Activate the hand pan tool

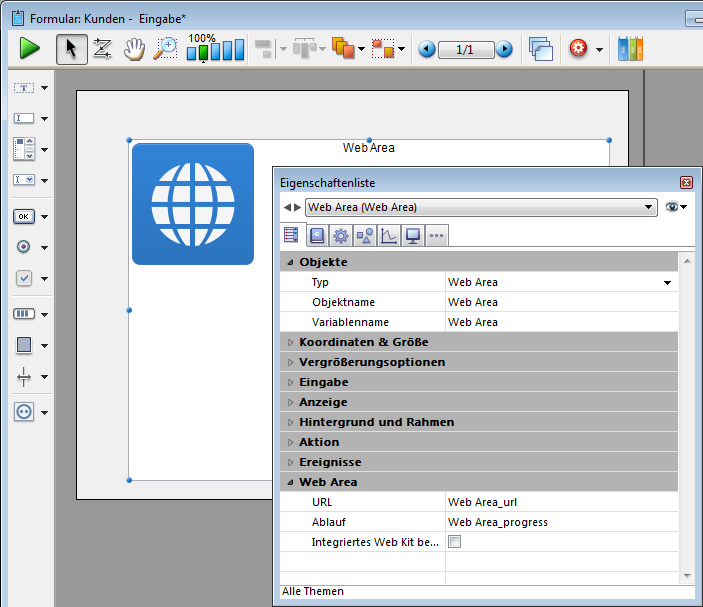(x=133, y=48)
